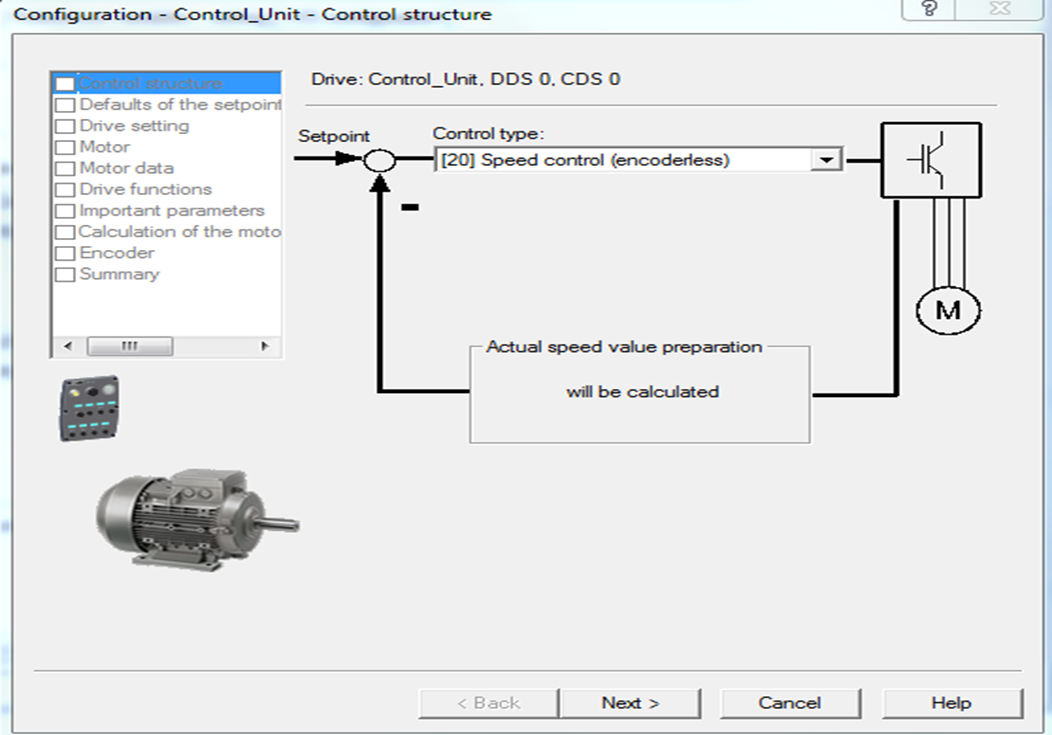Viewport: 1052px width, 735px height.
Task: Click the list scroll right arrow
Action: (265, 346)
